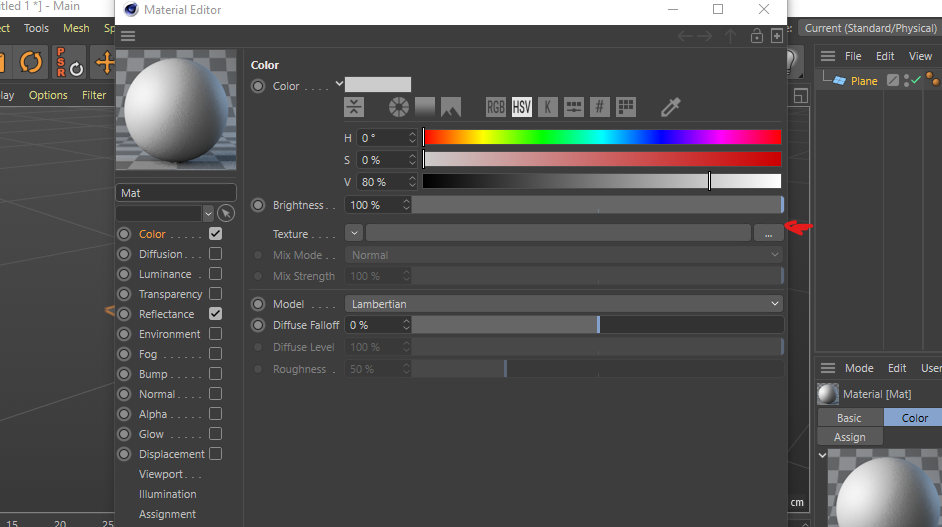Collapse the material preview in Attribute Manager
Image resolution: width=942 pixels, height=527 pixels.
822,455
